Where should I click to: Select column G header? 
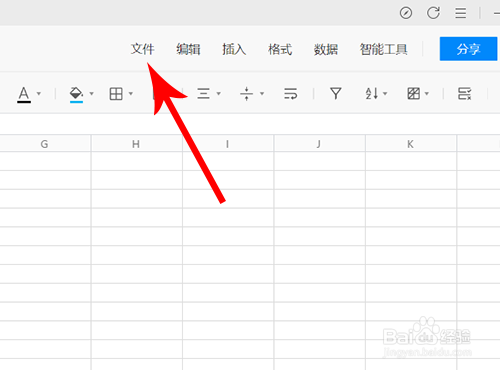pyautogui.click(x=45, y=144)
